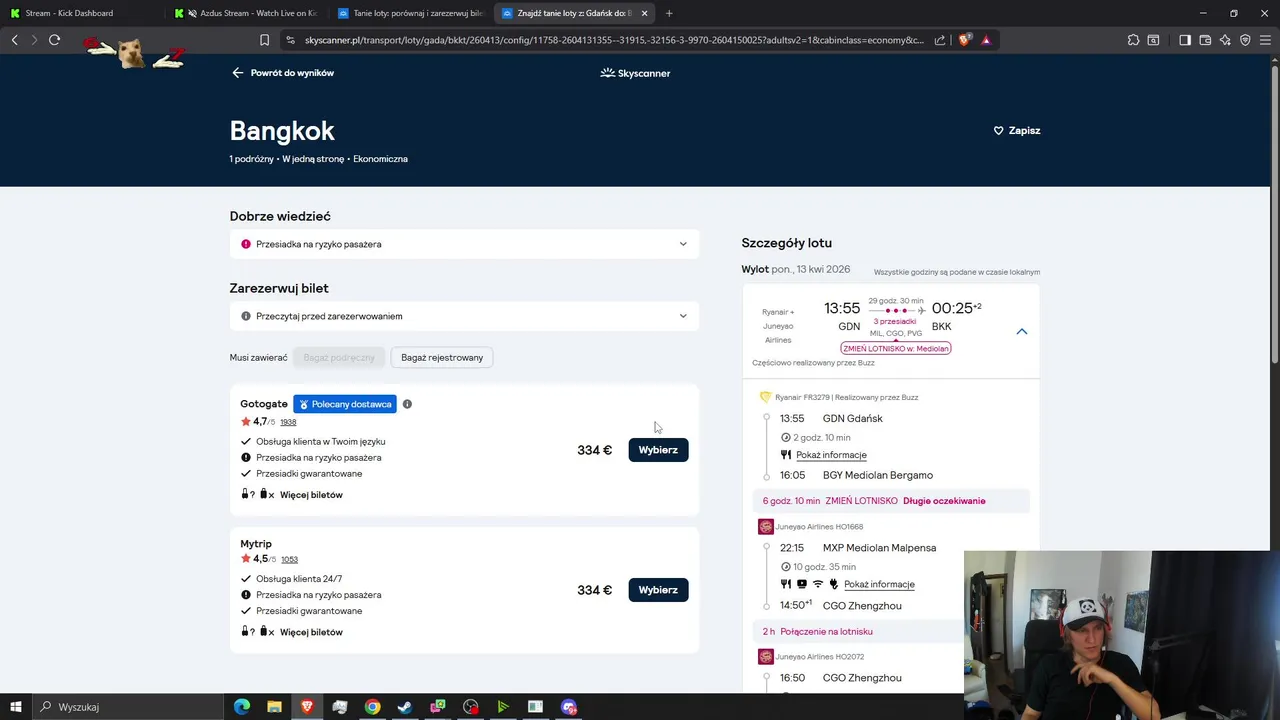
Task: Switch to Tanie loty: porównaj tab
Action: pyautogui.click(x=409, y=13)
